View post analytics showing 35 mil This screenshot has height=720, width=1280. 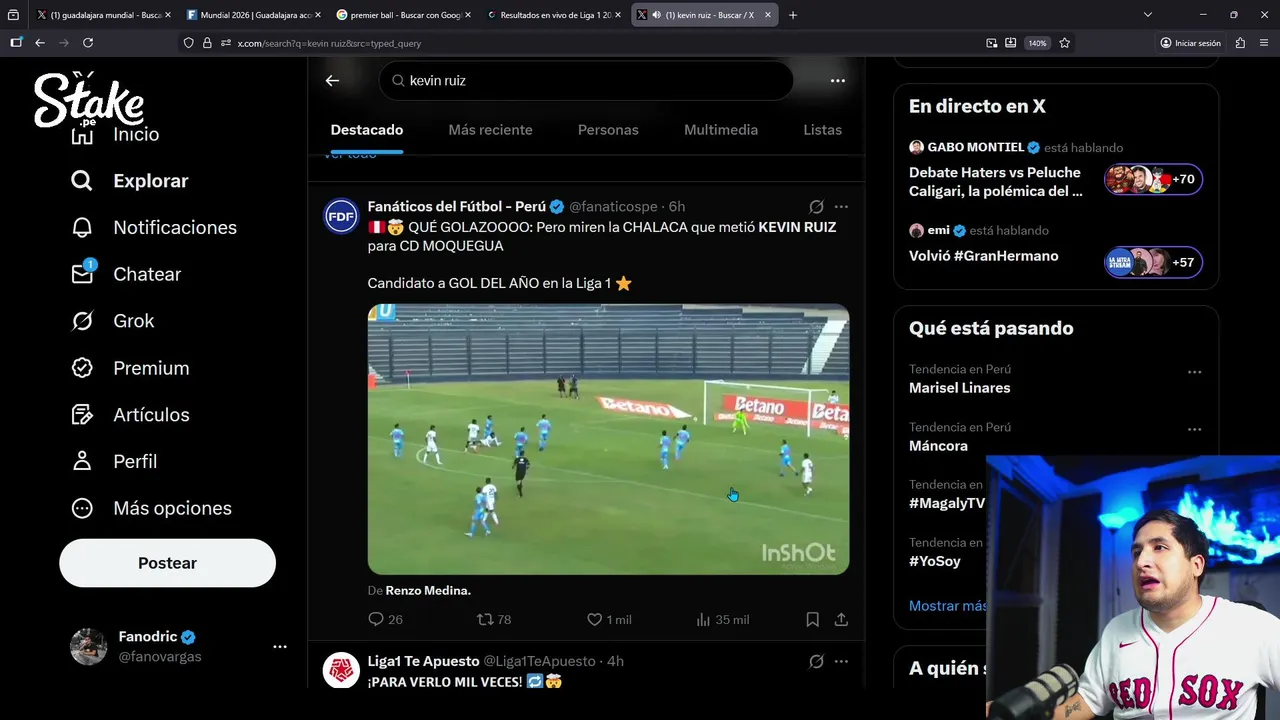tap(722, 620)
